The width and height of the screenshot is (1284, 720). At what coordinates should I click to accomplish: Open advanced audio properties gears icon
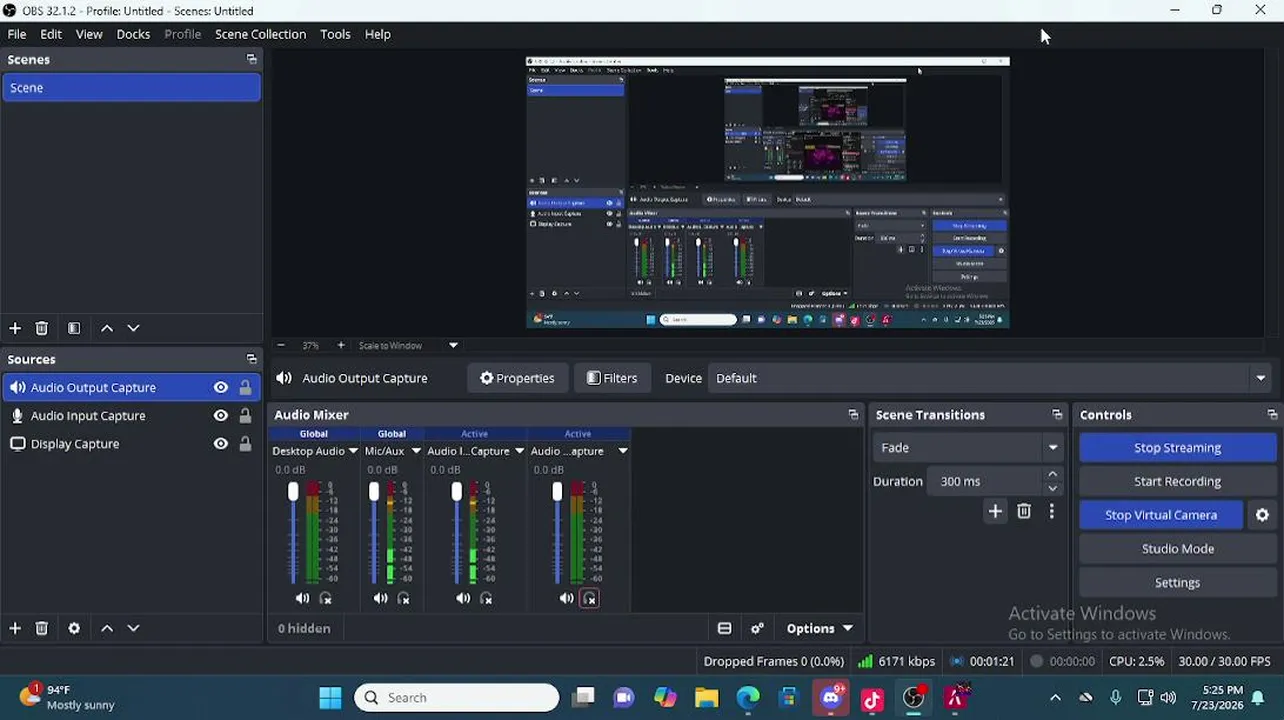[x=757, y=628]
